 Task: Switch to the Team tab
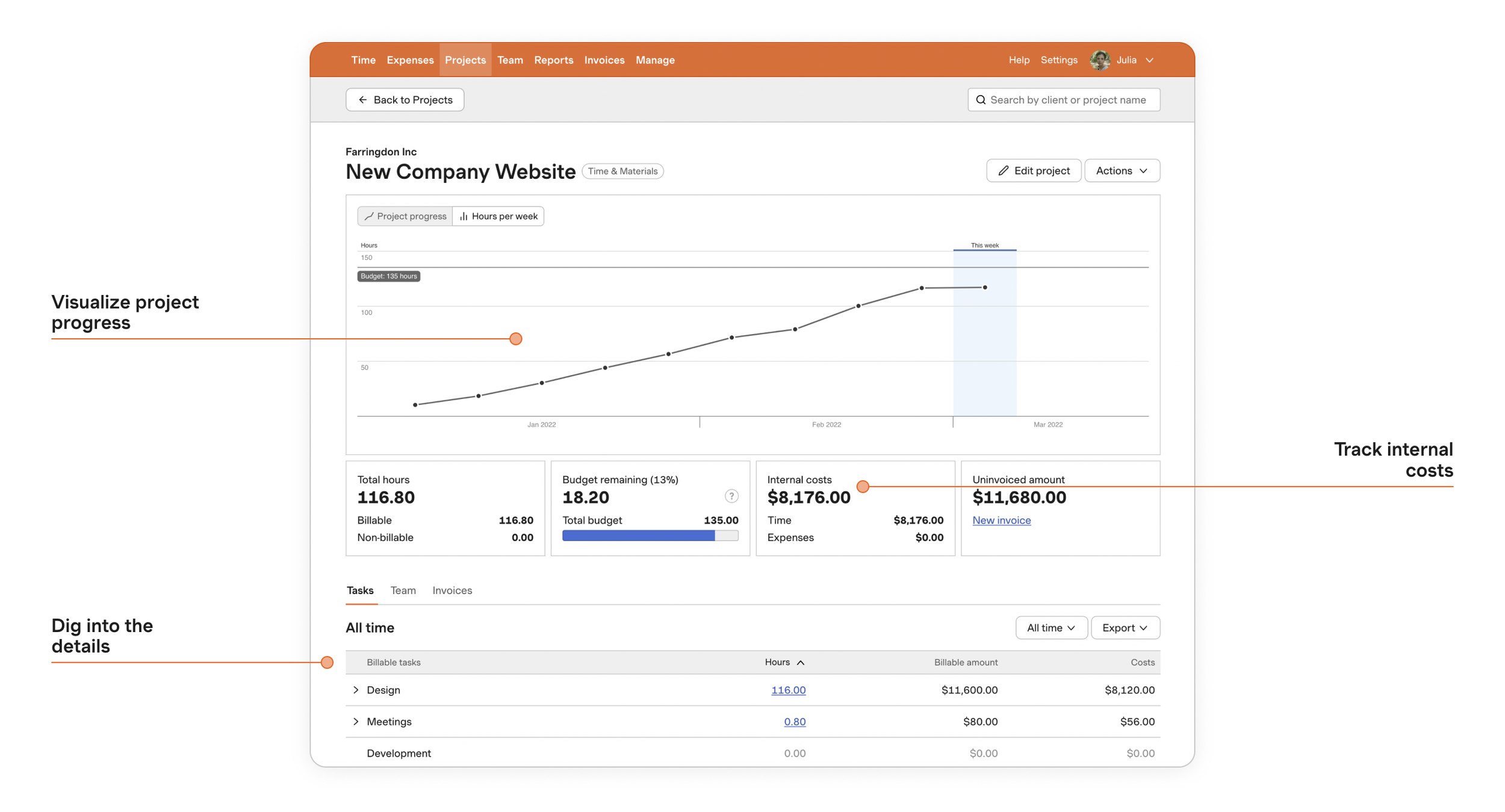pyautogui.click(x=403, y=590)
